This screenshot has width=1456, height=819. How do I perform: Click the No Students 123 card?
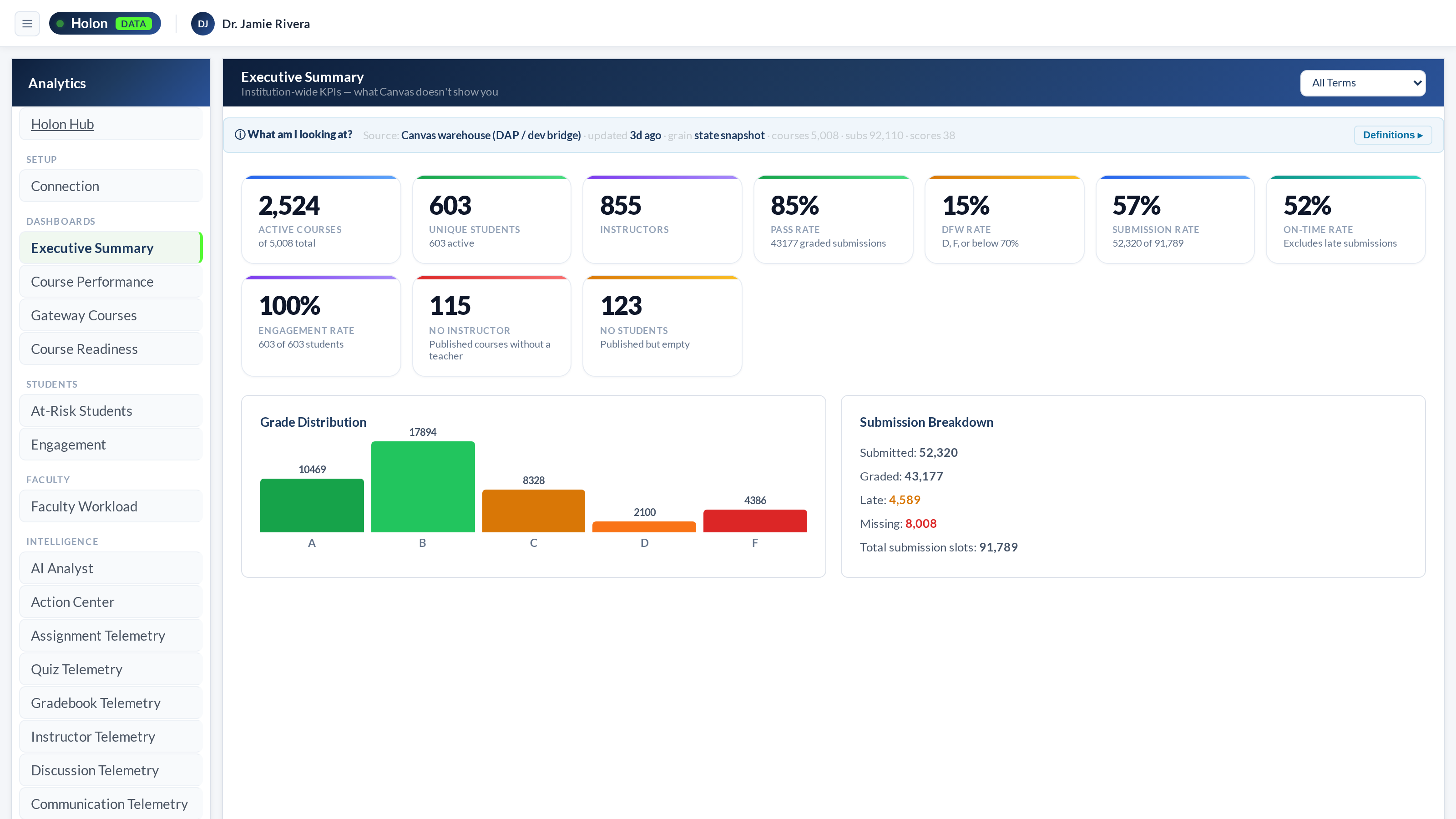662,326
